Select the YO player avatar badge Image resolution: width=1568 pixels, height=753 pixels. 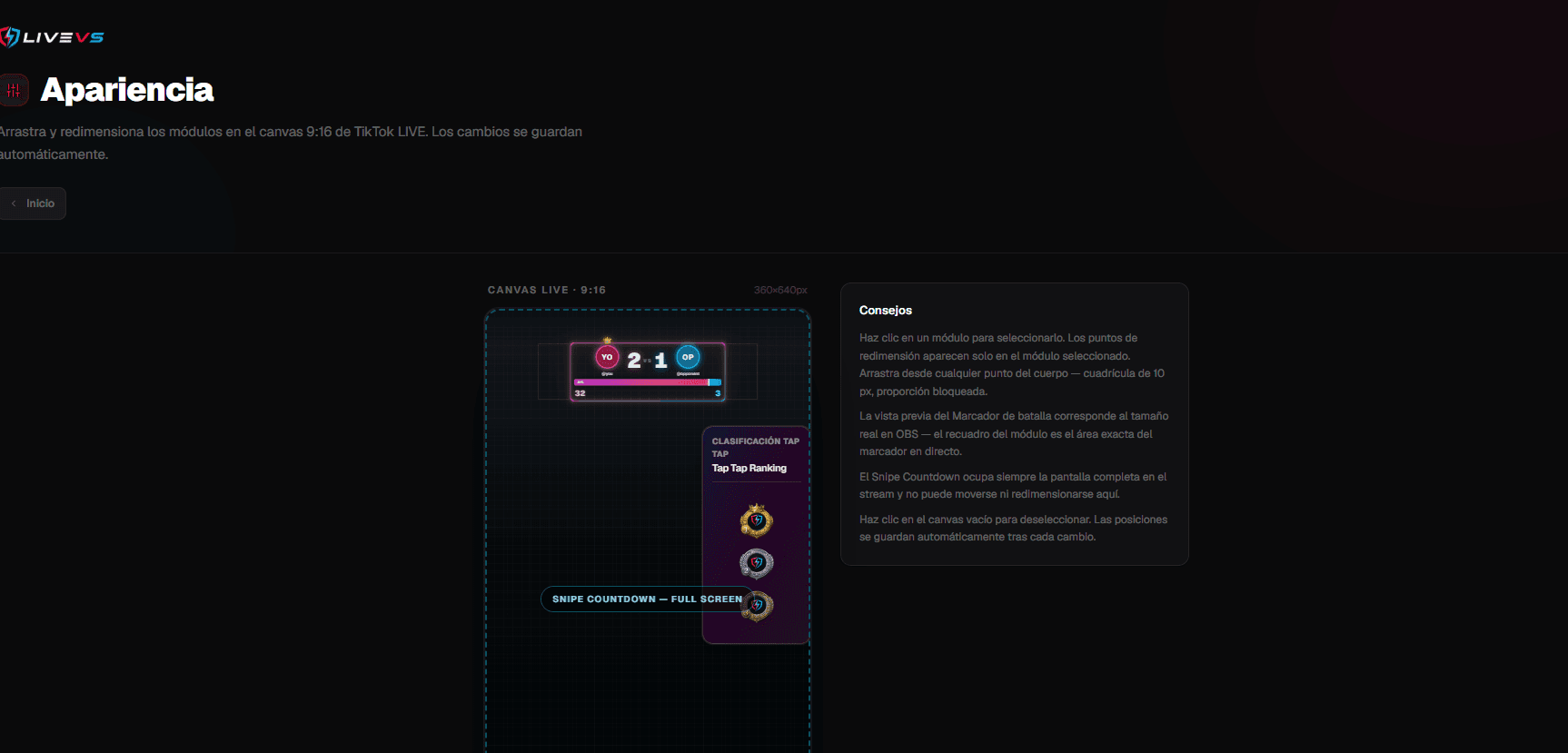pos(607,357)
